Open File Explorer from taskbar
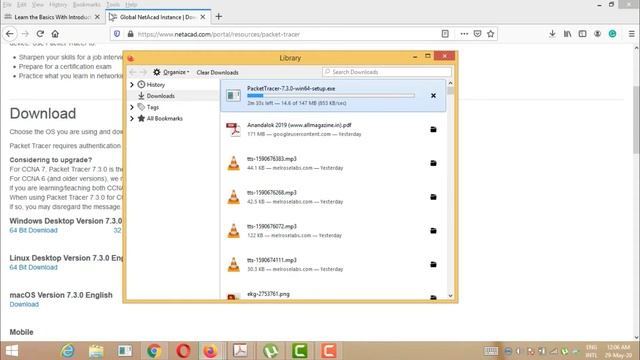640x360 pixels. pos(96,351)
